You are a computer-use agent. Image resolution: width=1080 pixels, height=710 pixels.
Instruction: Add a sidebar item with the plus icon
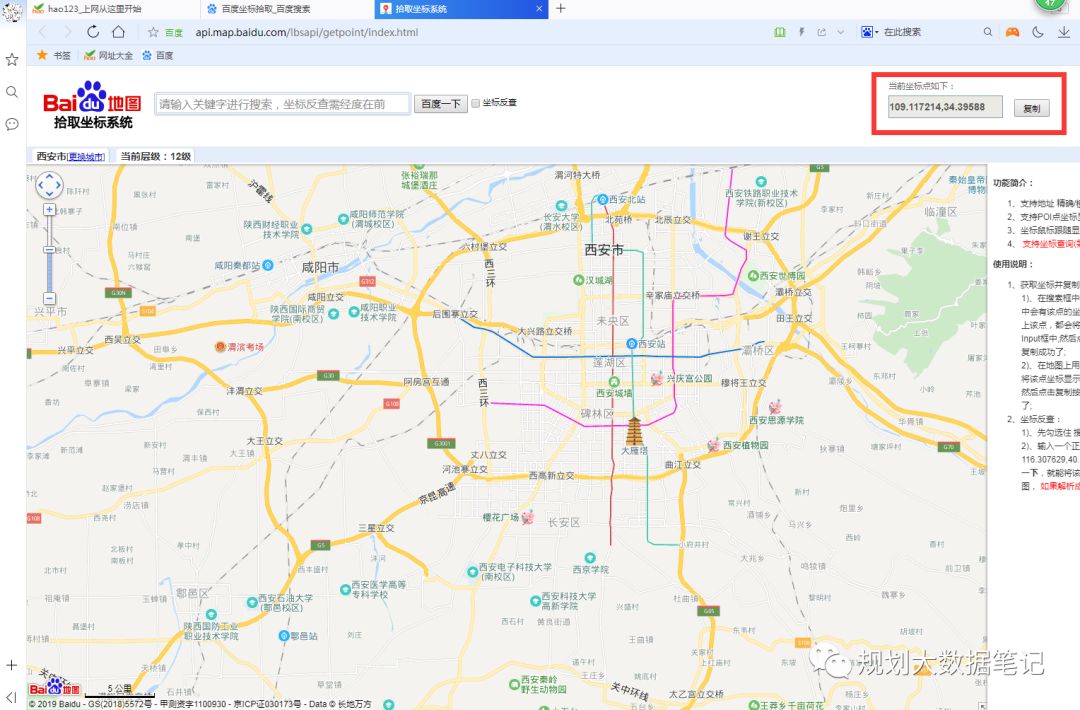12,665
